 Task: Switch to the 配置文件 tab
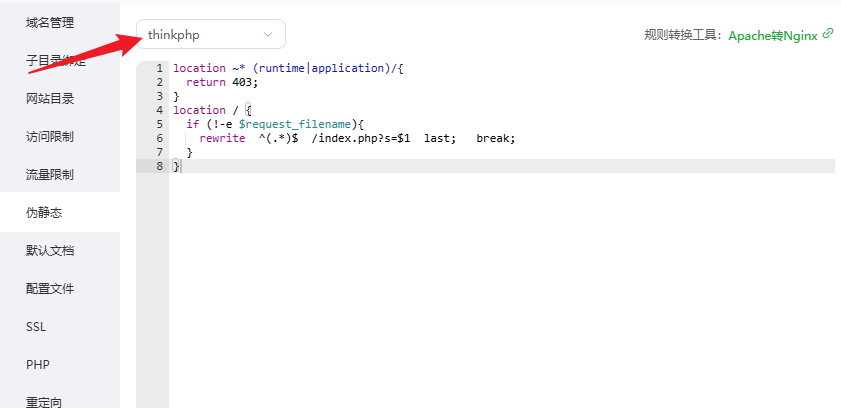tap(49, 288)
